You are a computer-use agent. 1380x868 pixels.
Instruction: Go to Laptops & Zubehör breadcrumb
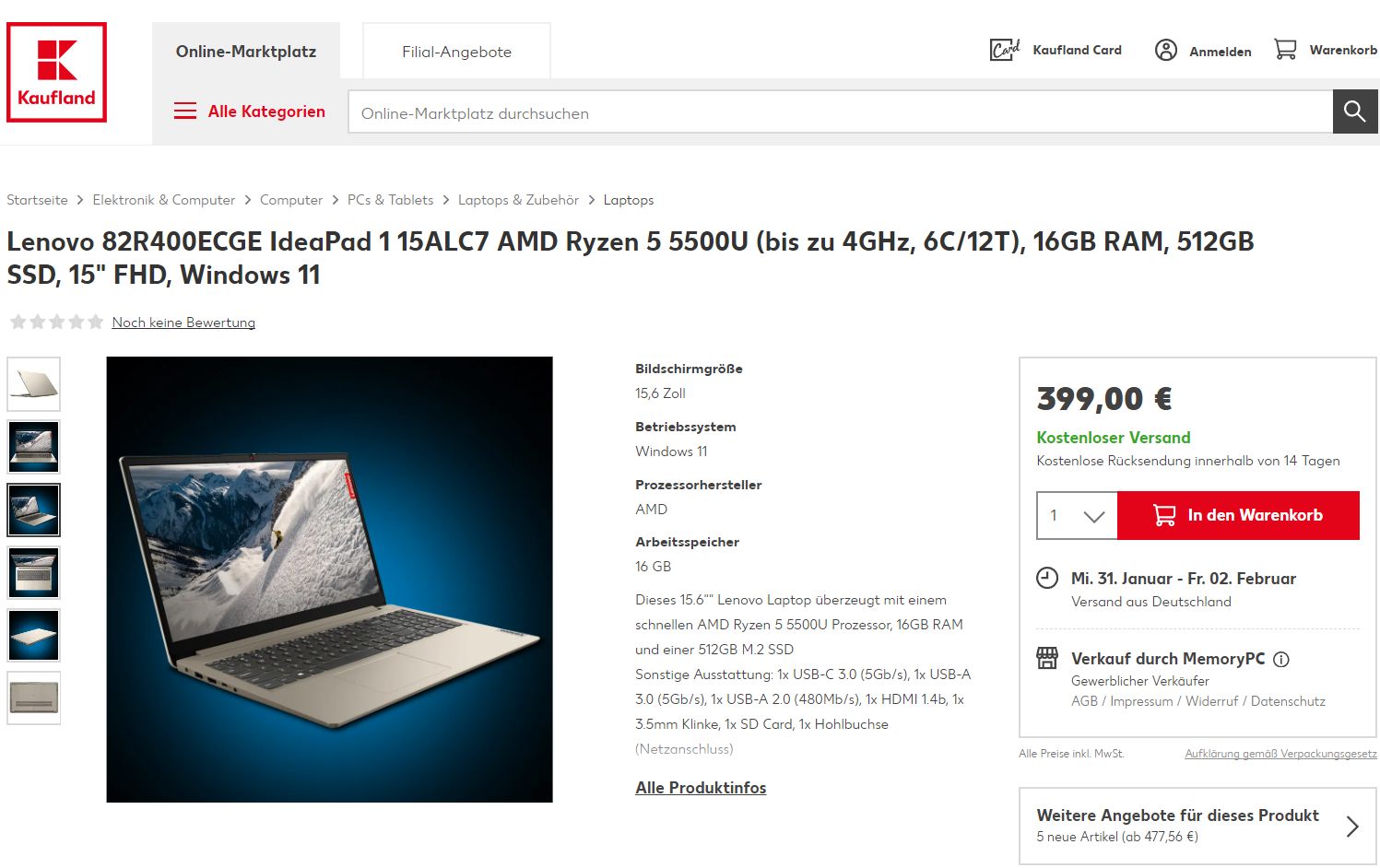(518, 200)
